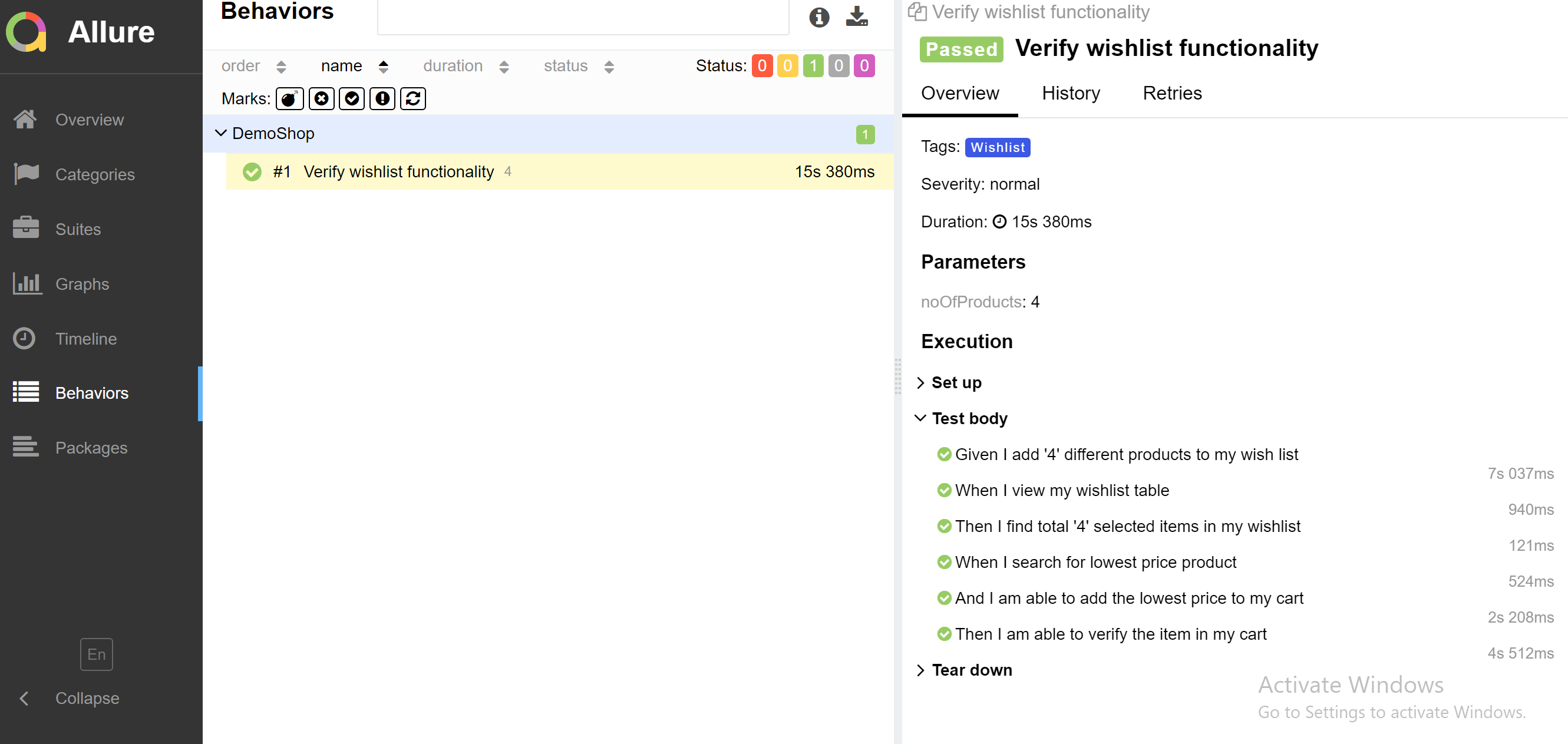Open the report info popup icon
Screen dimensions: 1568x744
(x=819, y=18)
